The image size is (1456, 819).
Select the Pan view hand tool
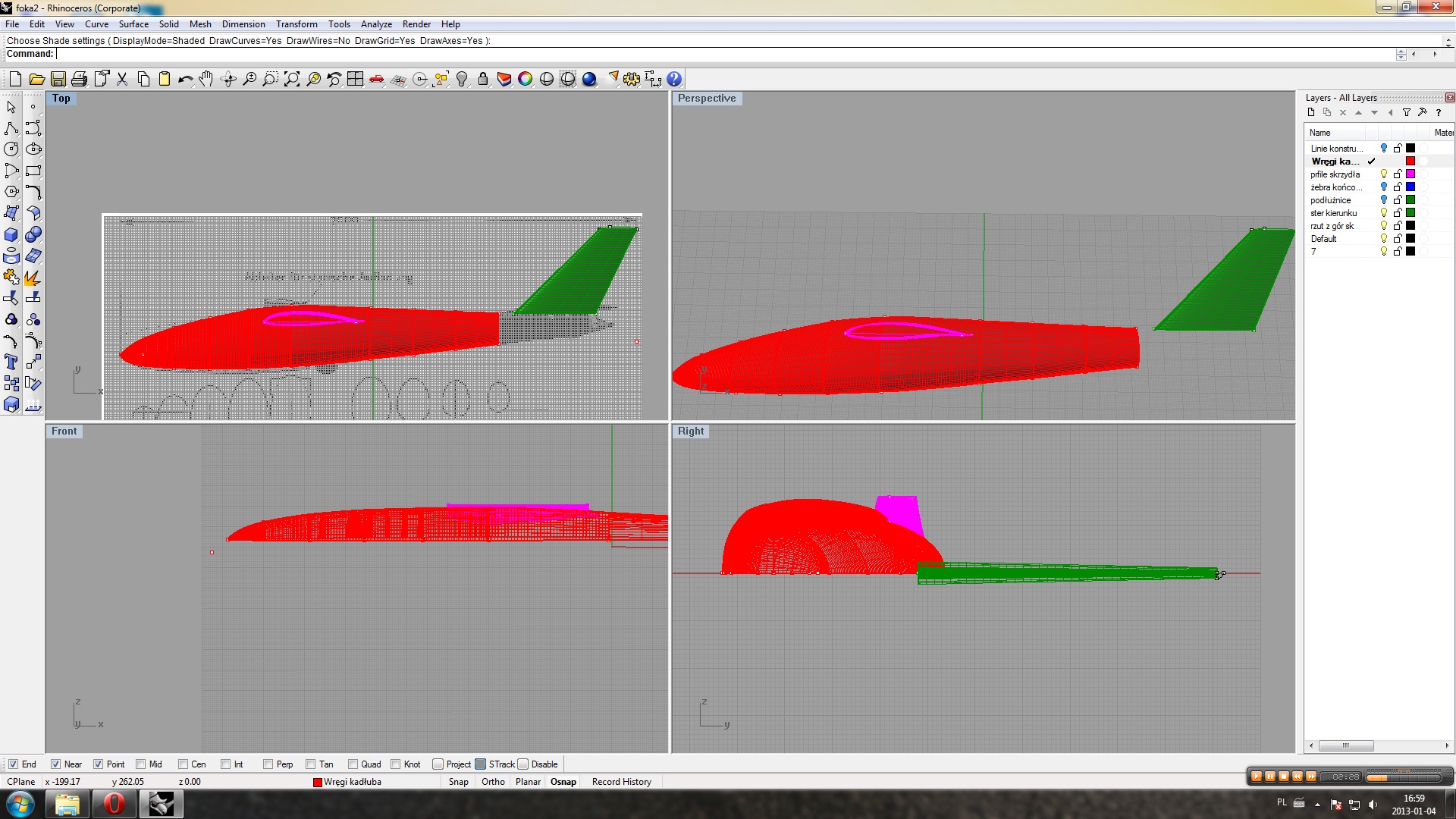click(x=206, y=79)
